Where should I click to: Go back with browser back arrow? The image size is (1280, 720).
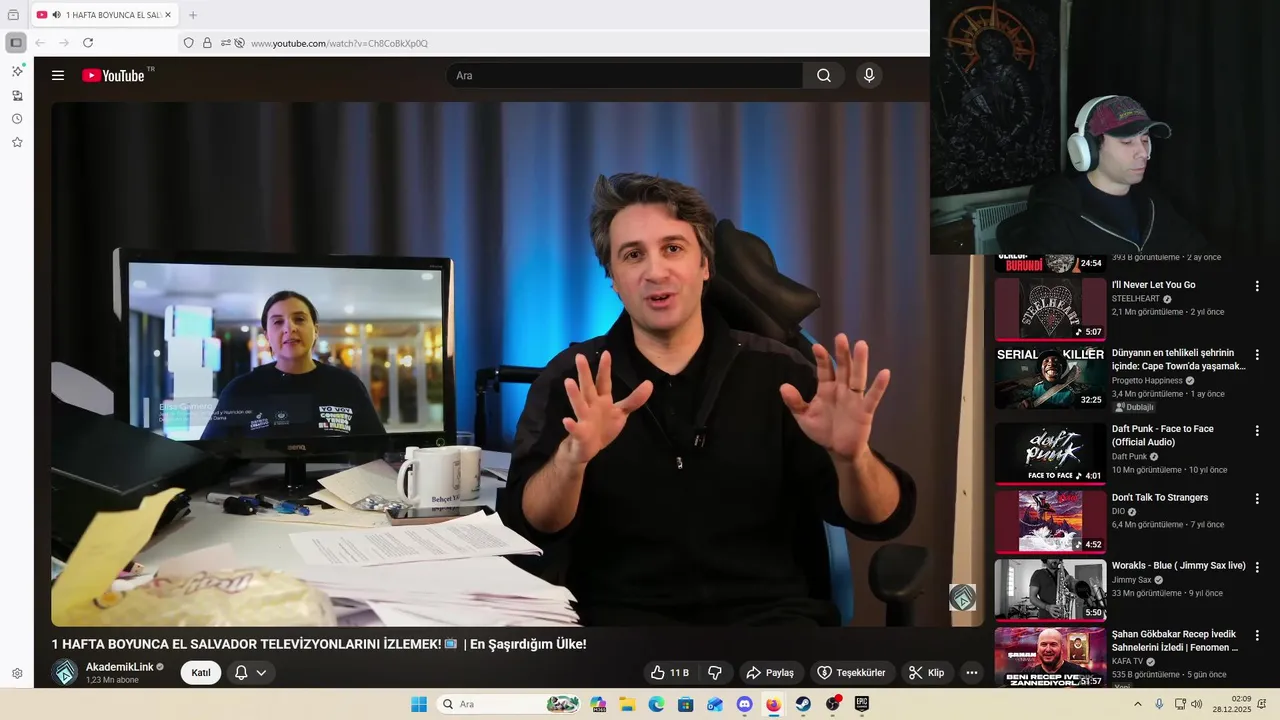(40, 43)
